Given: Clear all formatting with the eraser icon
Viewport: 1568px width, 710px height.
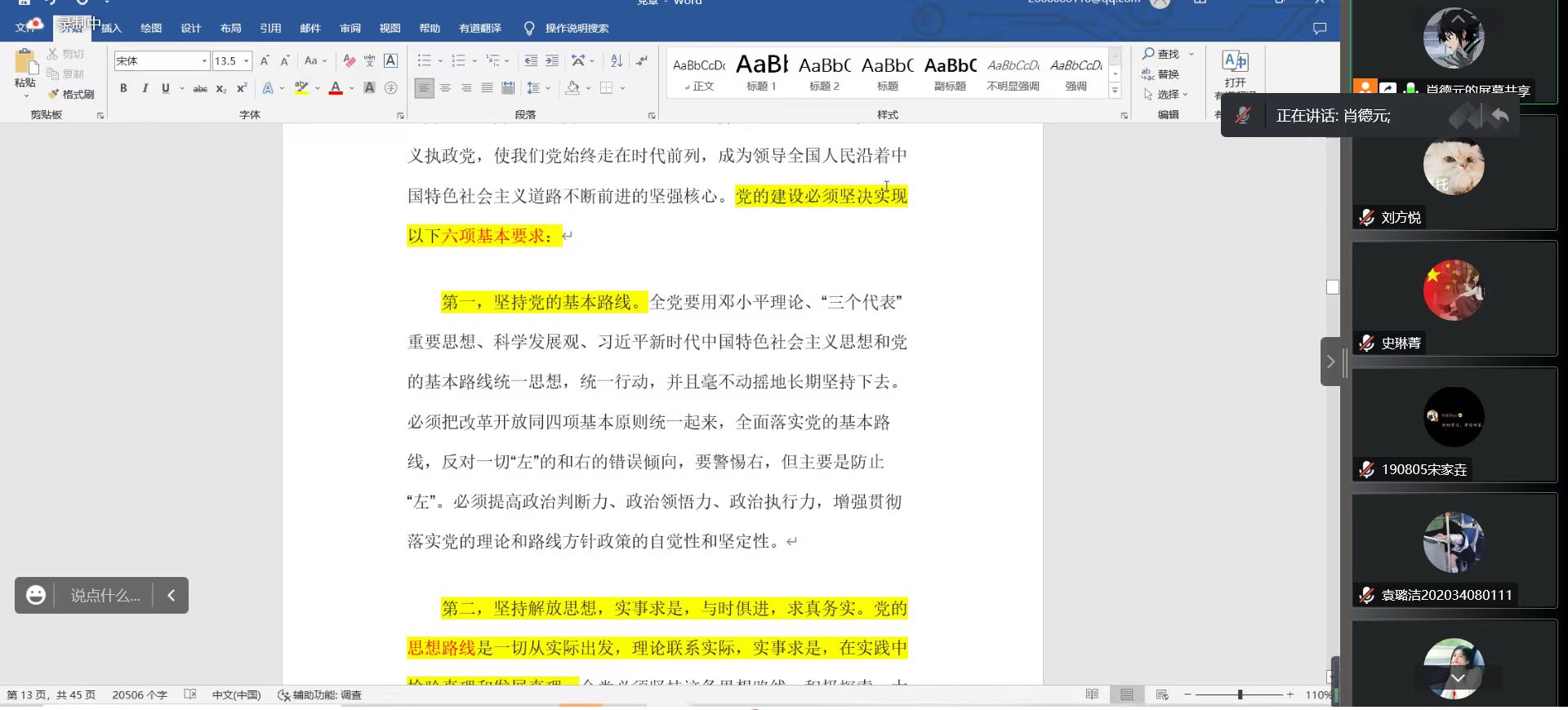Looking at the screenshot, I should coord(350,60).
